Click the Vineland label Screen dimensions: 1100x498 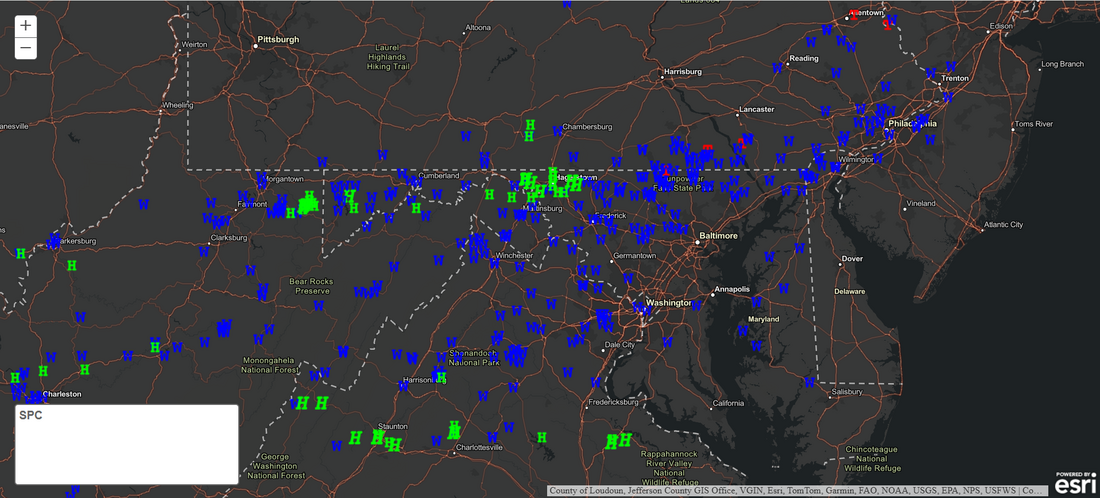(920, 203)
